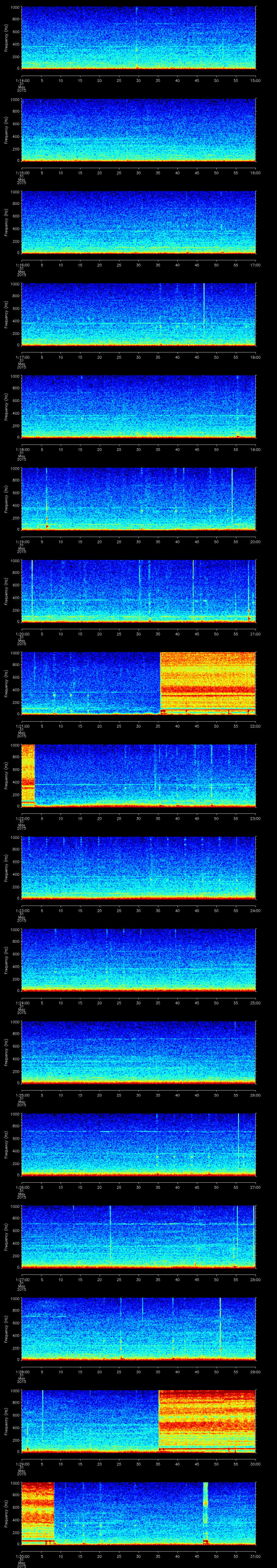Click the 30:00 end time label

[255, 1464]
